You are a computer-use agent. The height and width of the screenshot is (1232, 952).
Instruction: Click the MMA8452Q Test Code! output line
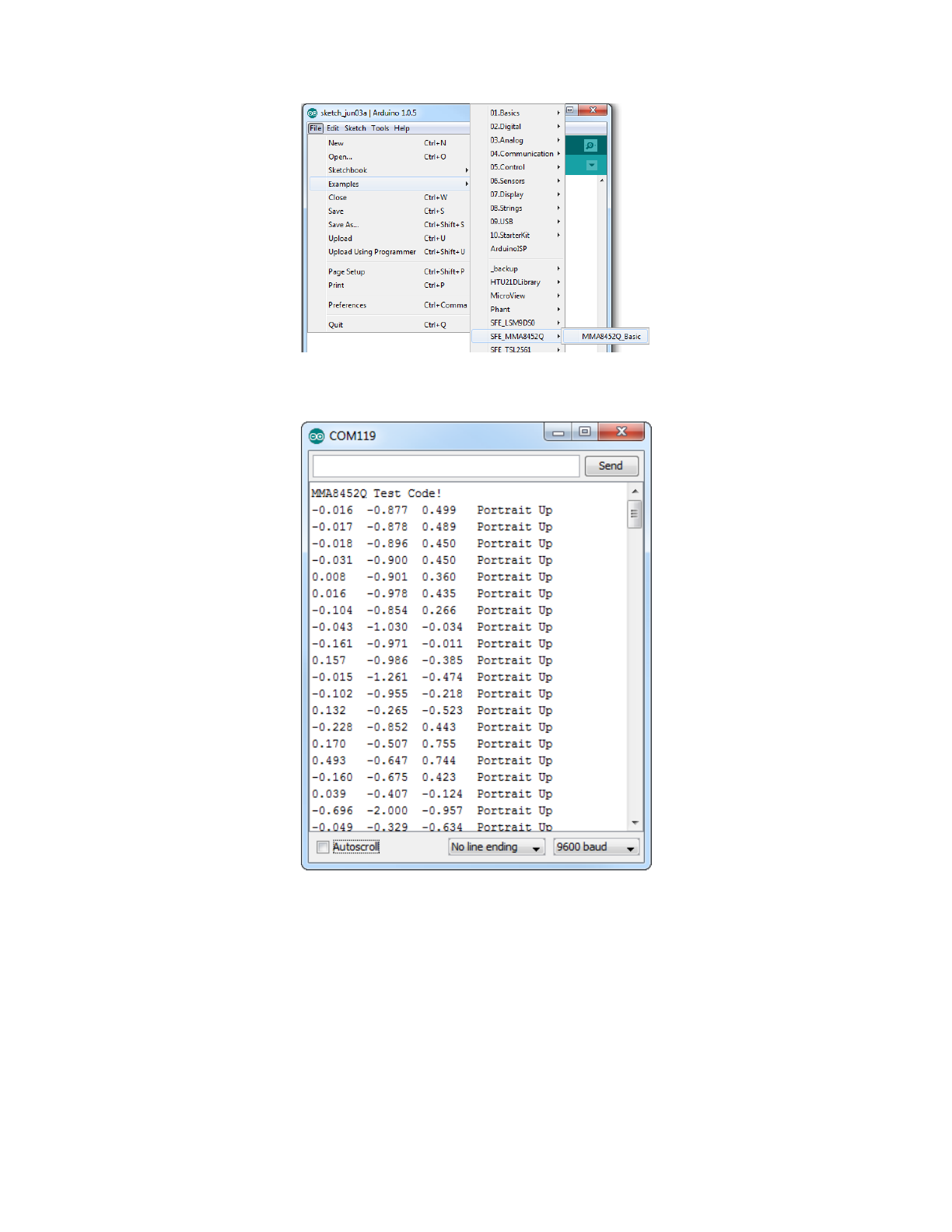[376, 493]
